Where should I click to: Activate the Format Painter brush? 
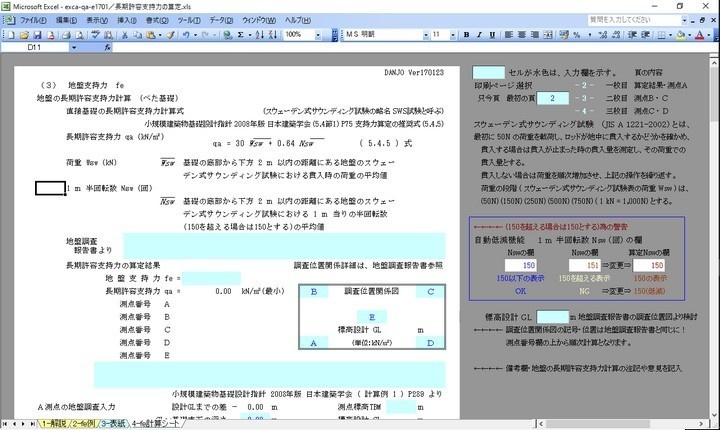pos(170,35)
